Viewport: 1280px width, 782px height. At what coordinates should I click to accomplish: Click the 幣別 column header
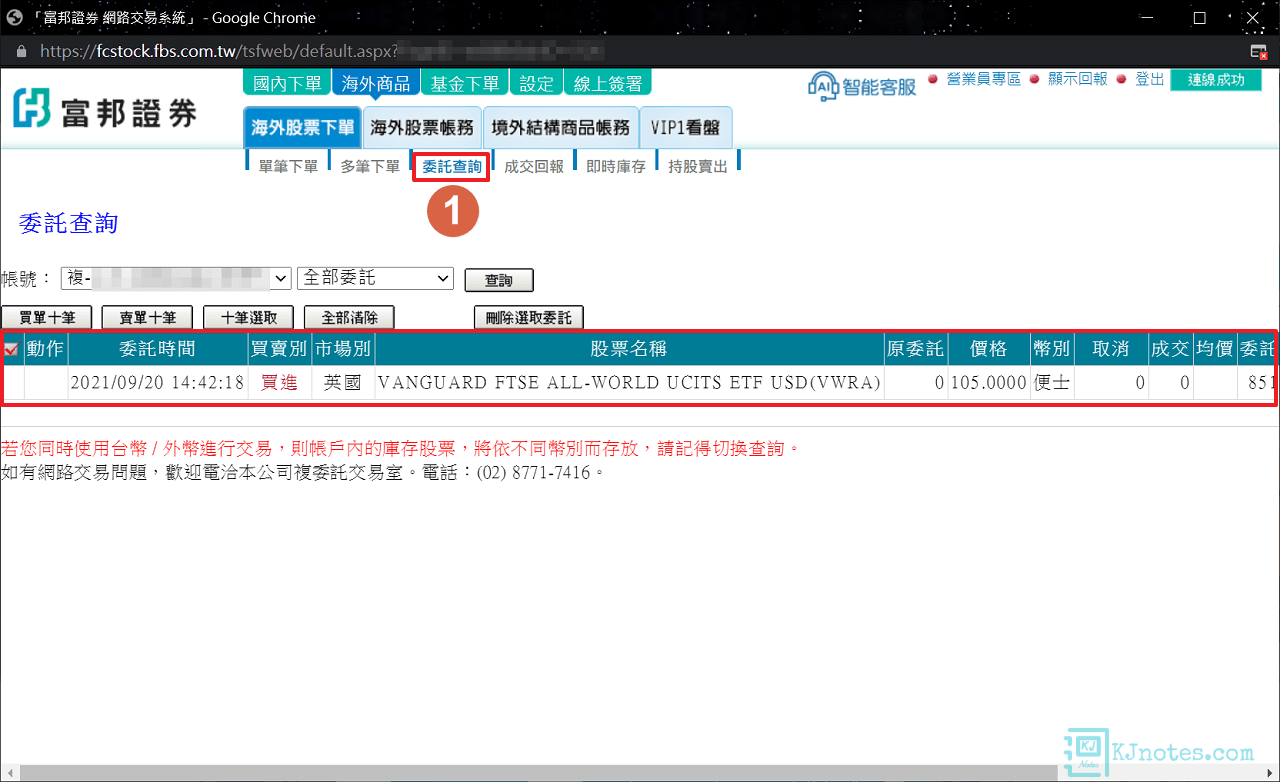click(1052, 349)
